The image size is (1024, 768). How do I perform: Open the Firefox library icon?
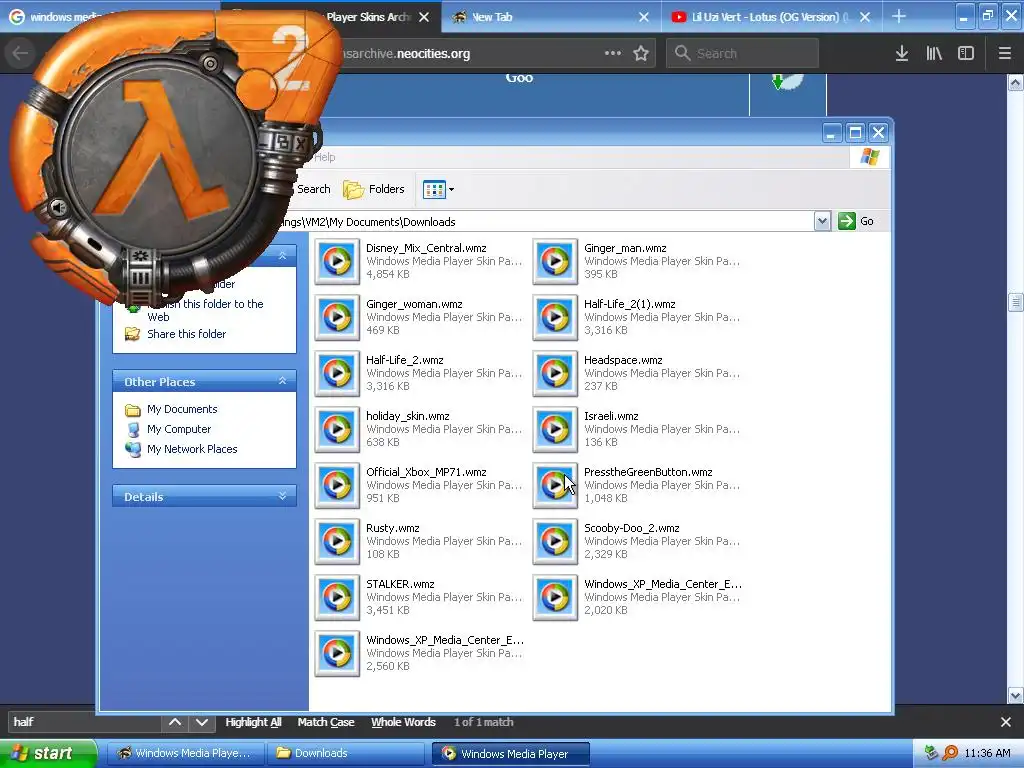click(934, 54)
